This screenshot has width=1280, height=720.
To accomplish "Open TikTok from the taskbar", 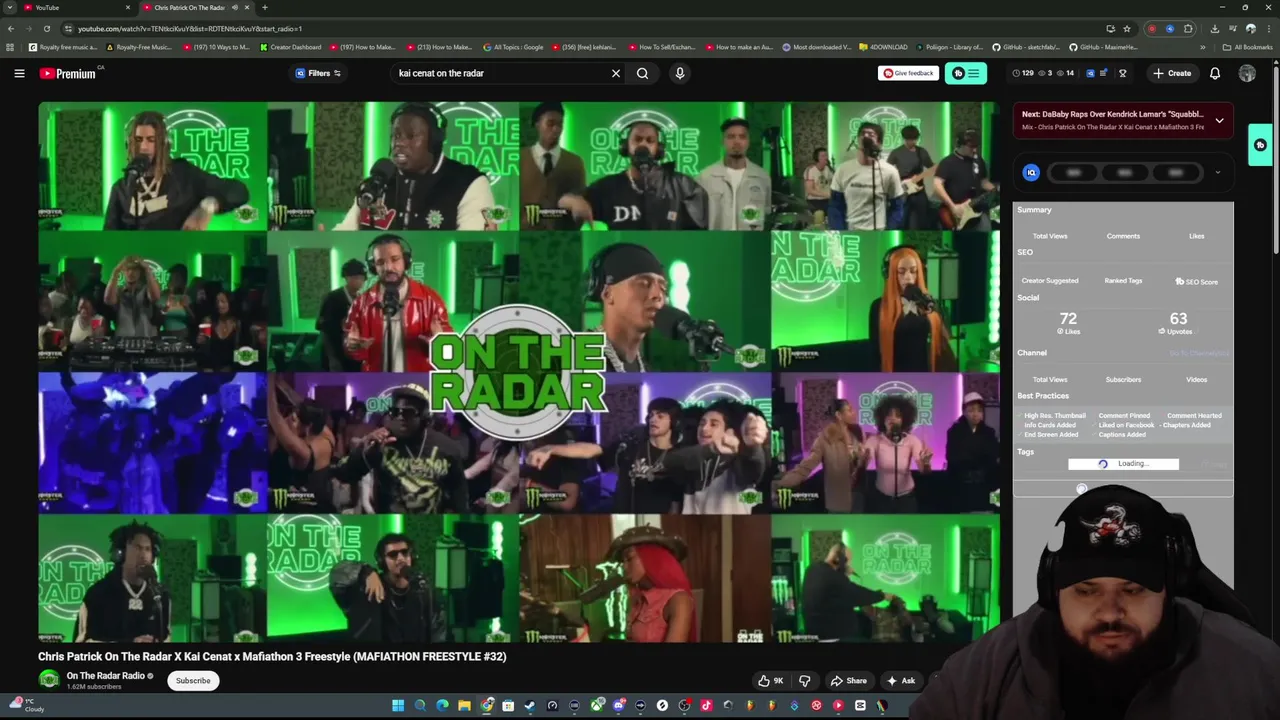I will pos(706,706).
